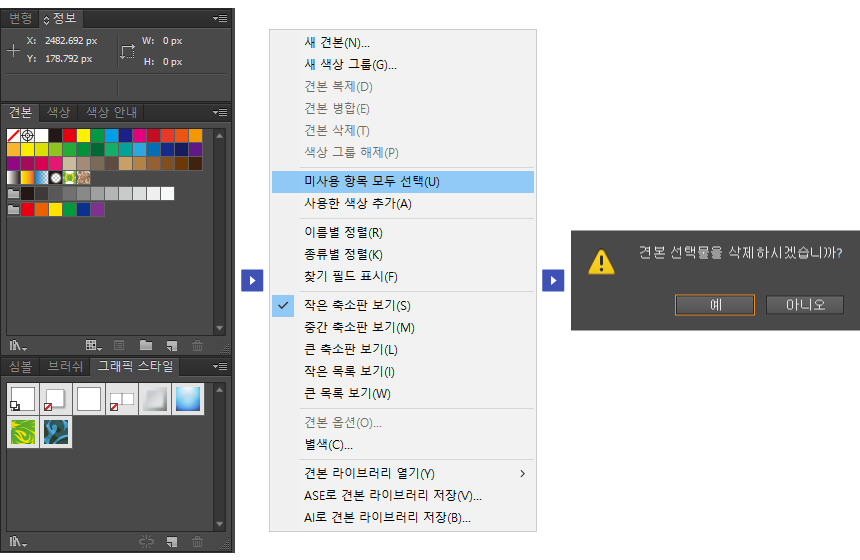Image resolution: width=860 pixels, height=560 pixels.
Task: Choose 중간 축소판 보기(M) view option
Action: click(x=403, y=327)
